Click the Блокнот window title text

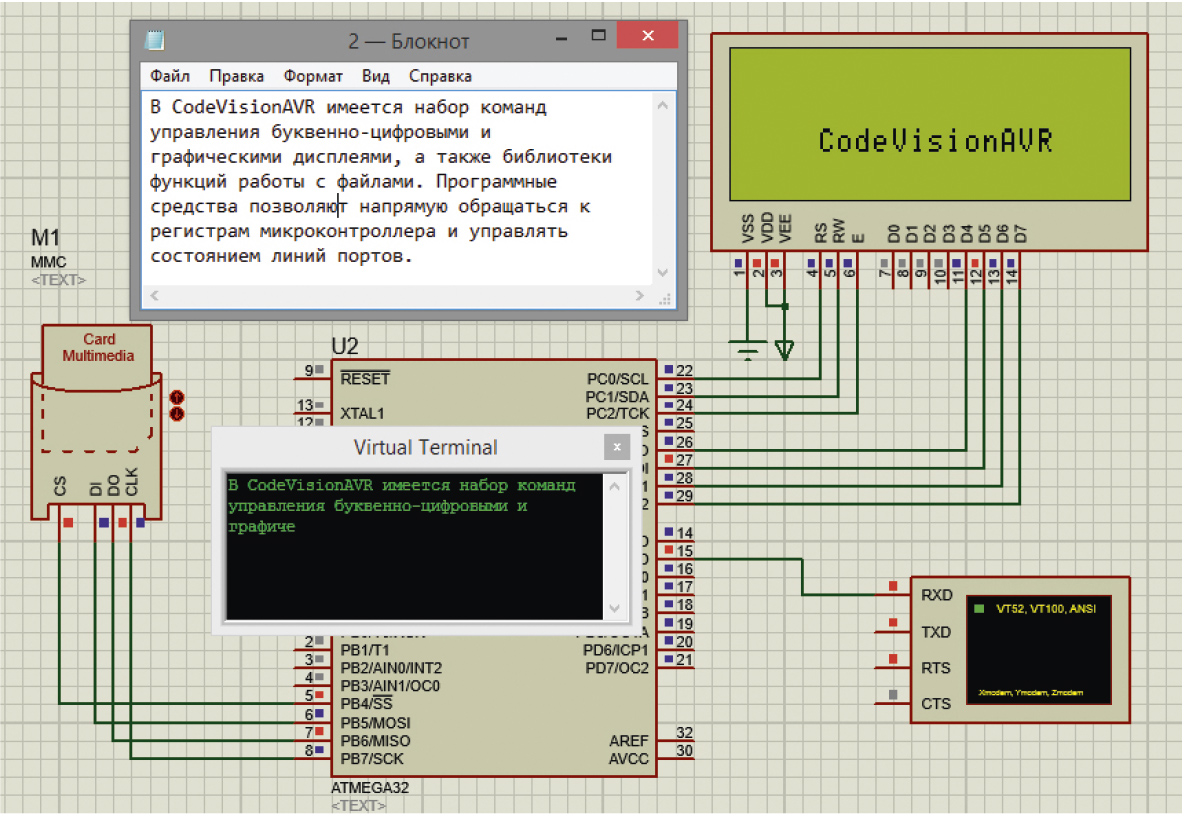tap(409, 42)
